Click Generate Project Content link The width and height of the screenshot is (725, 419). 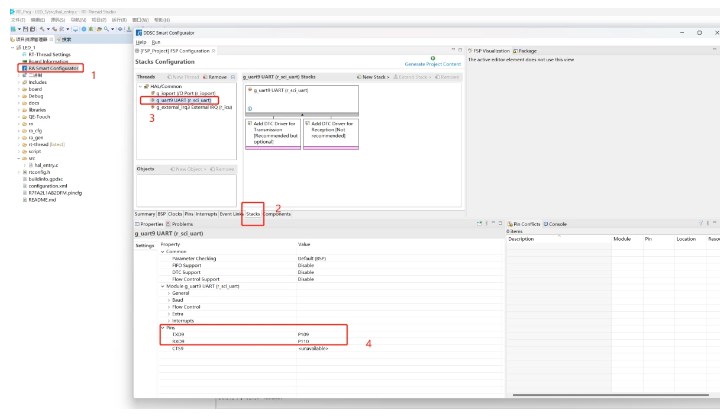433,64
